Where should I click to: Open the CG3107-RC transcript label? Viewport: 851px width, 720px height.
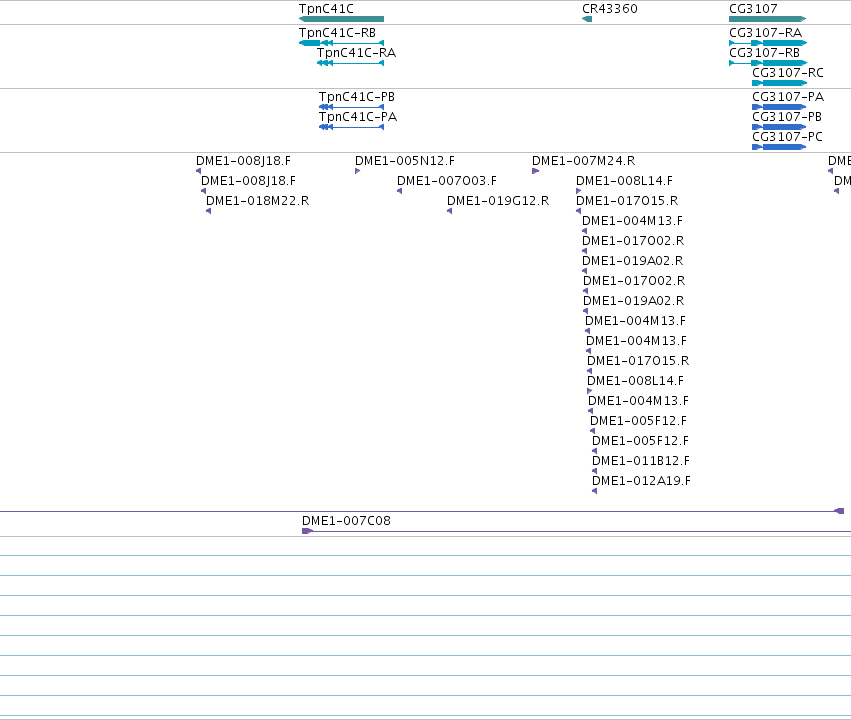(x=788, y=73)
